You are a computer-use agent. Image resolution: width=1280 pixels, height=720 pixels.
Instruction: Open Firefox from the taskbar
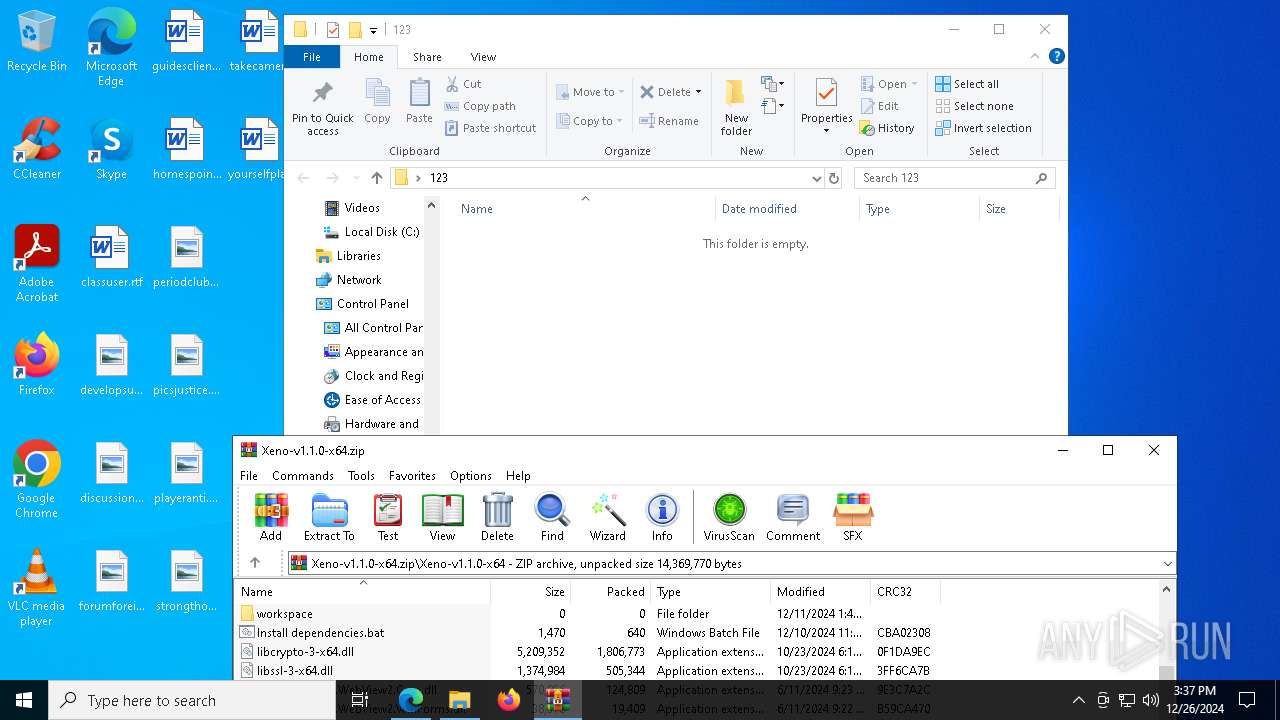pos(509,700)
